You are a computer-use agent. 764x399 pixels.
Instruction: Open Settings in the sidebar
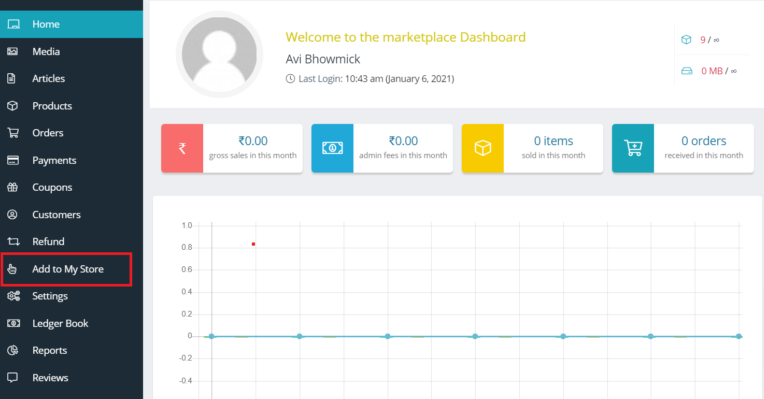[72, 296]
